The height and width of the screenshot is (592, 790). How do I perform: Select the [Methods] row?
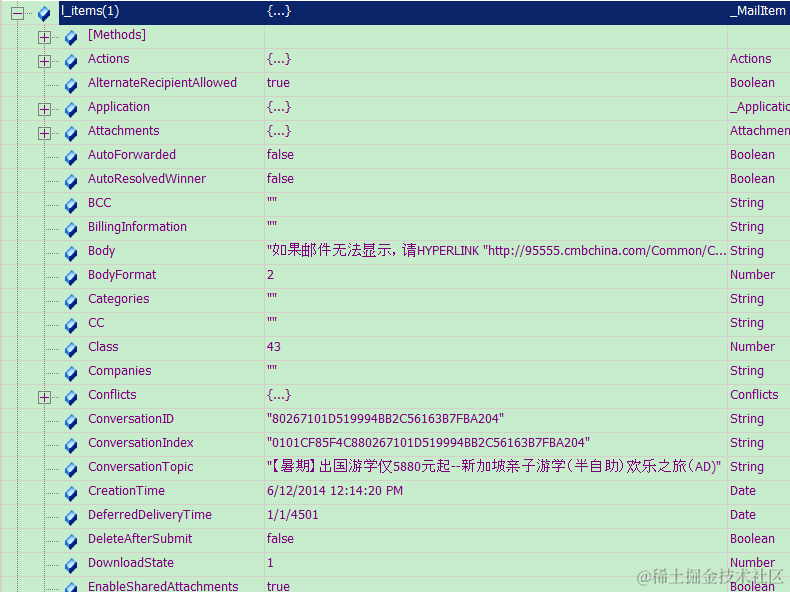(x=117, y=35)
